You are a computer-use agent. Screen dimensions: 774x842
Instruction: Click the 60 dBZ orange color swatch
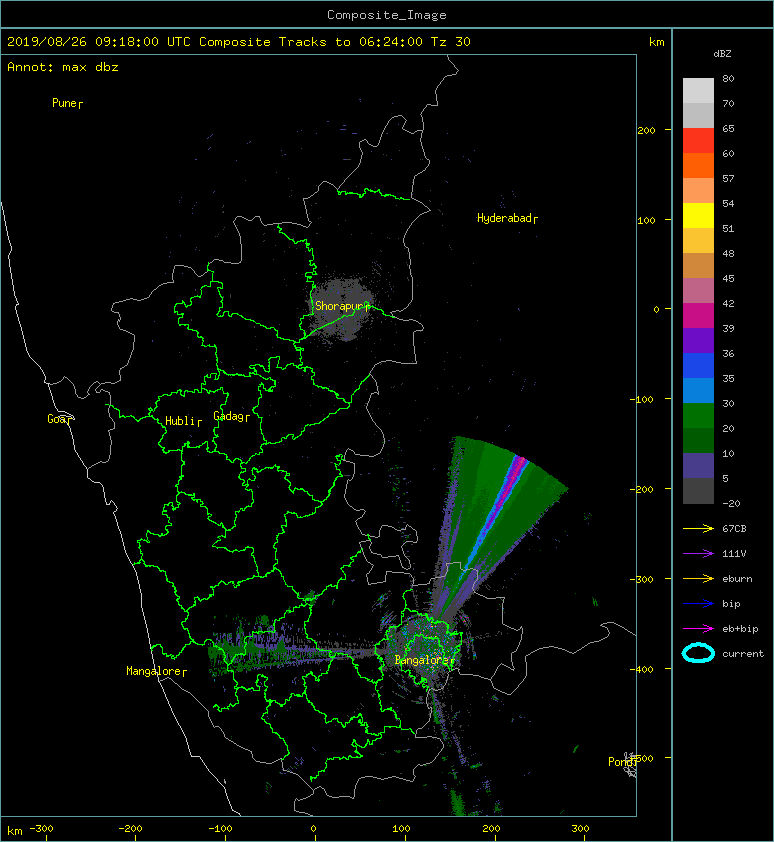point(698,165)
